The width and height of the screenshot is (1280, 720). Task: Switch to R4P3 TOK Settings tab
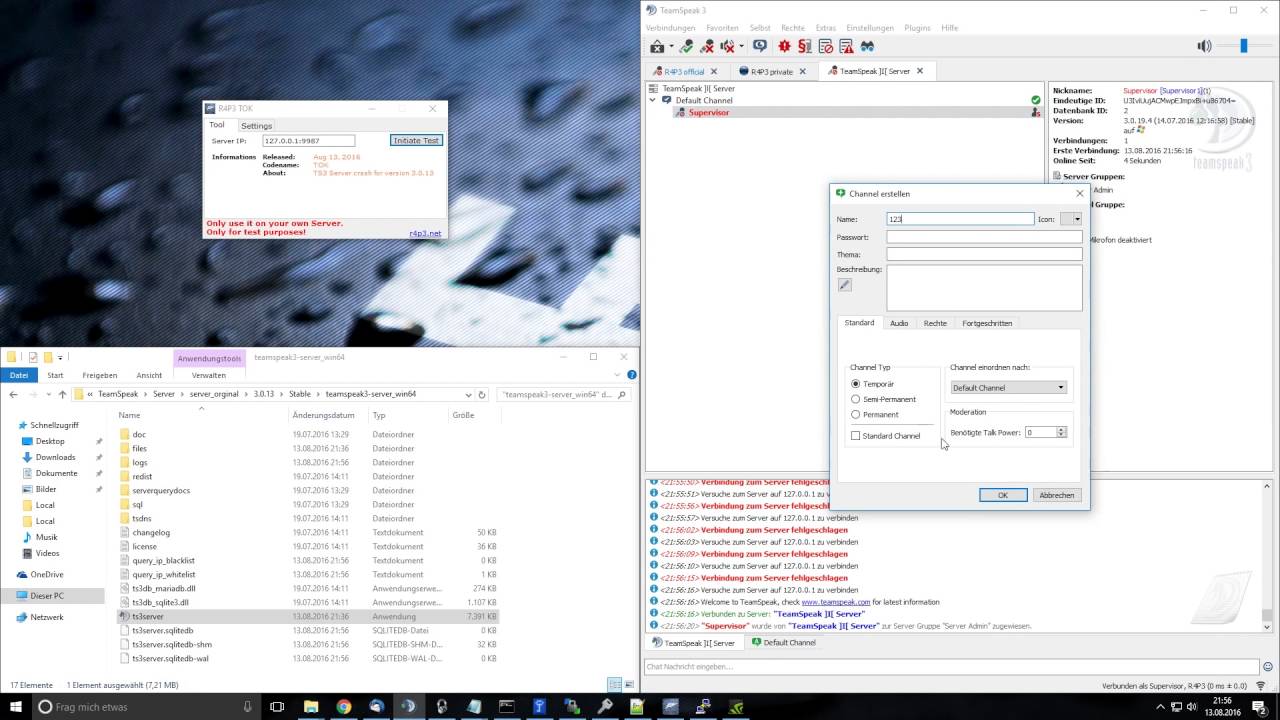256,126
